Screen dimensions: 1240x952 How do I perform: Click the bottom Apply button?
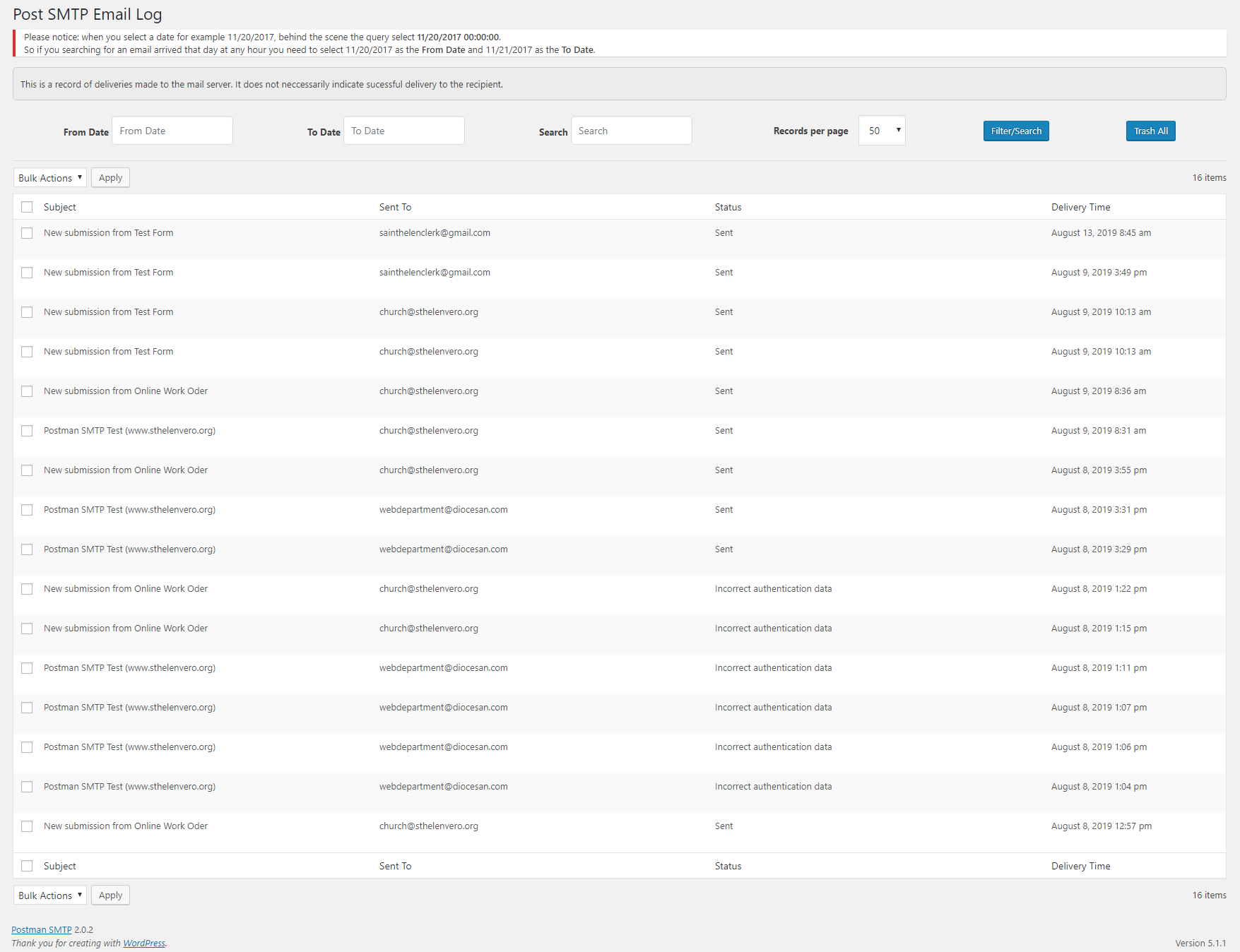point(110,896)
